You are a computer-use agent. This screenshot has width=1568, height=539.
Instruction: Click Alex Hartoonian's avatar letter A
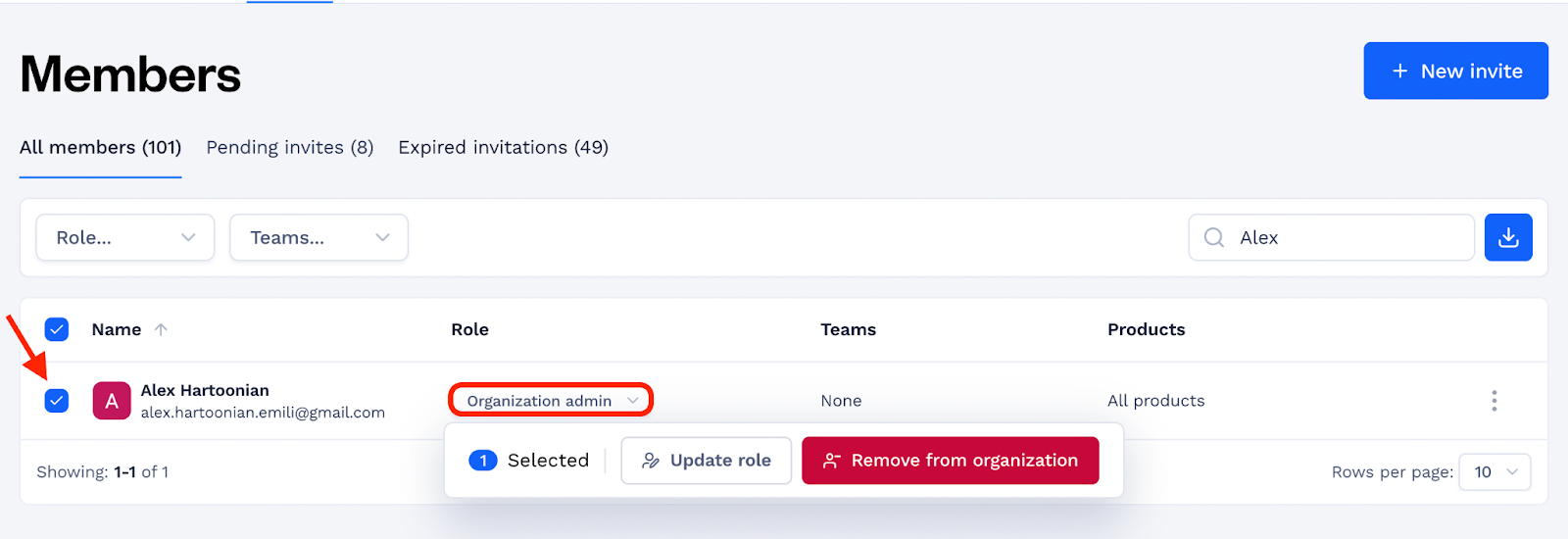click(x=112, y=401)
